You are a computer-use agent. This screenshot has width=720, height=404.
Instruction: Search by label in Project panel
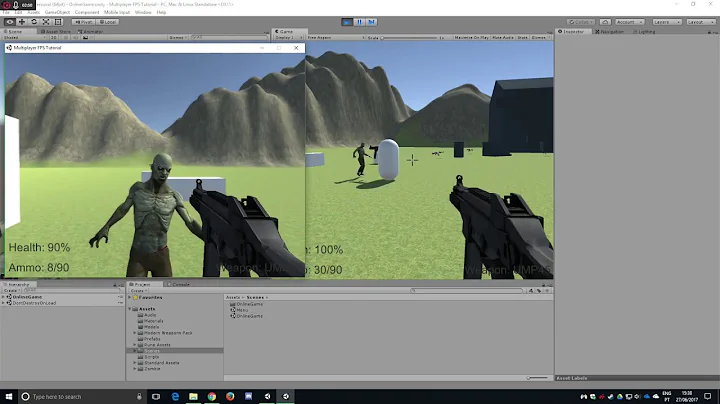pyautogui.click(x=539, y=291)
